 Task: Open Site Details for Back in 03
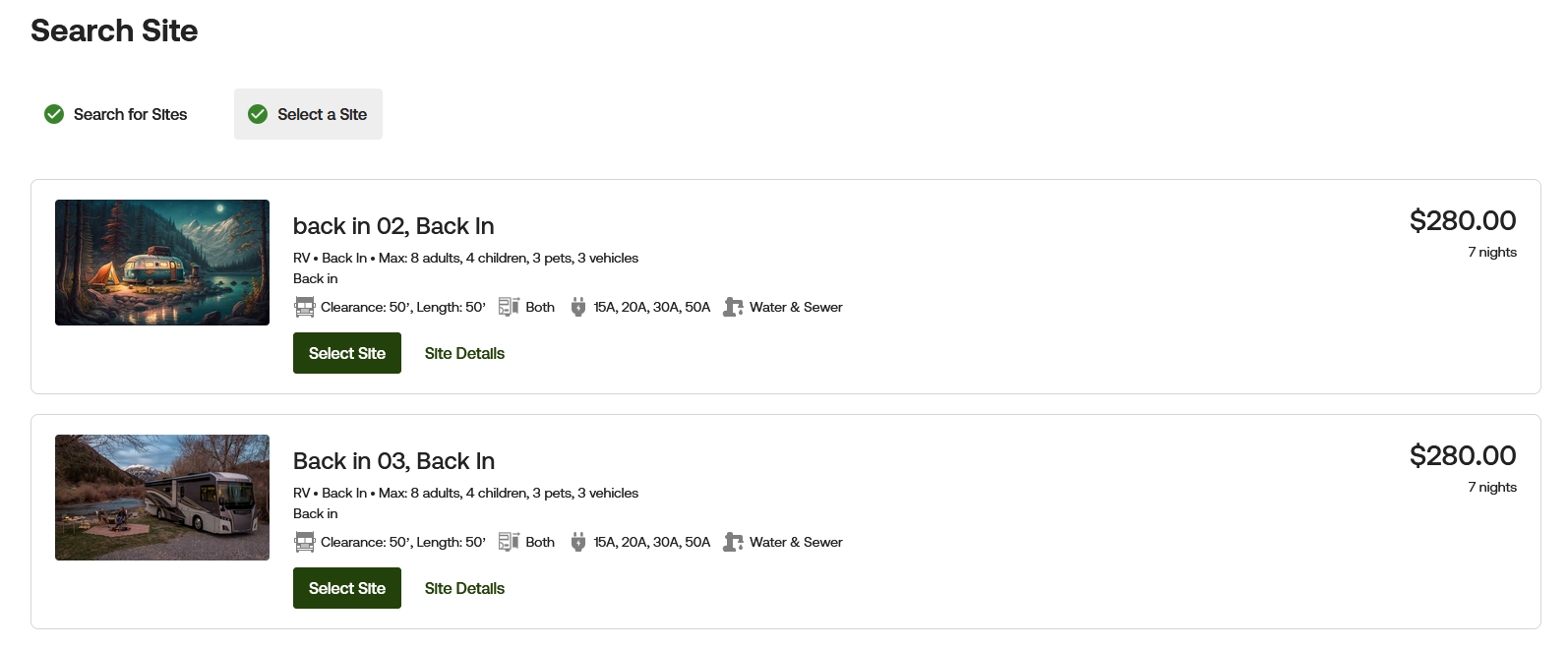(464, 588)
